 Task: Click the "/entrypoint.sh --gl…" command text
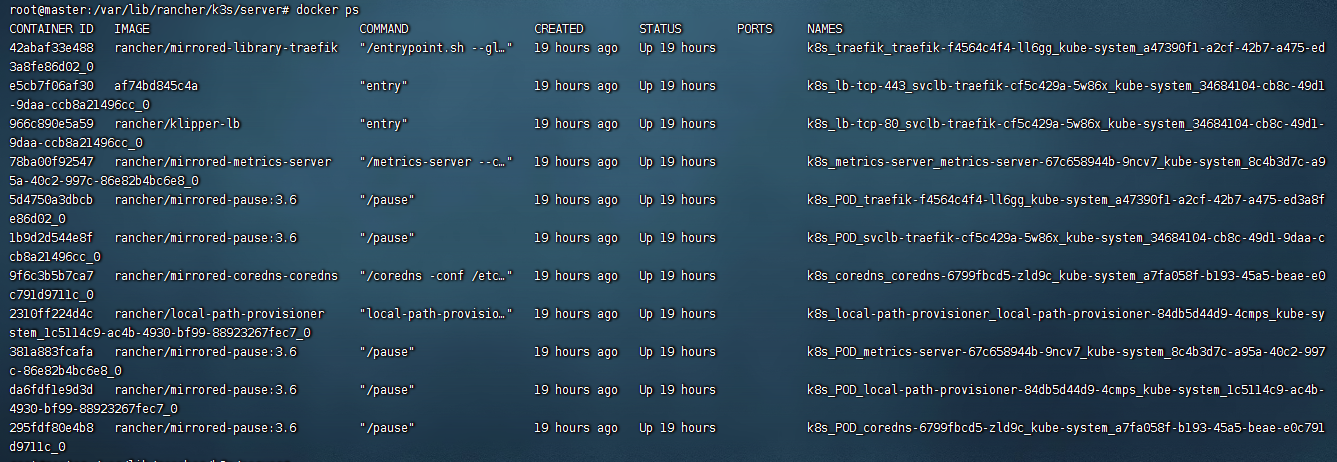pyautogui.click(x=435, y=48)
